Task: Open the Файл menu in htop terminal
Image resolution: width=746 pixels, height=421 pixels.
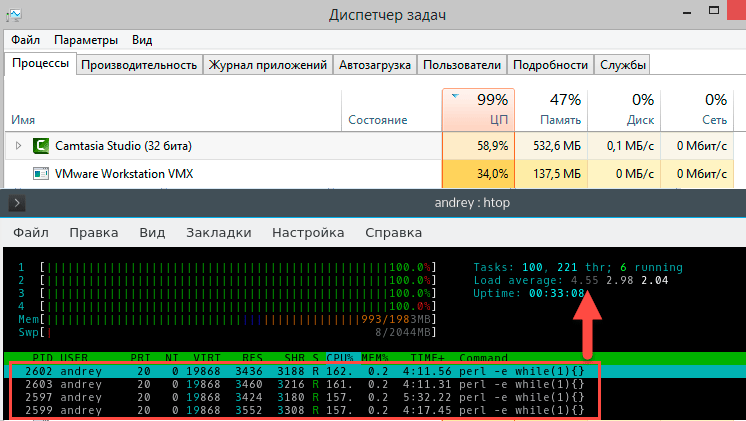Action: coord(31,233)
